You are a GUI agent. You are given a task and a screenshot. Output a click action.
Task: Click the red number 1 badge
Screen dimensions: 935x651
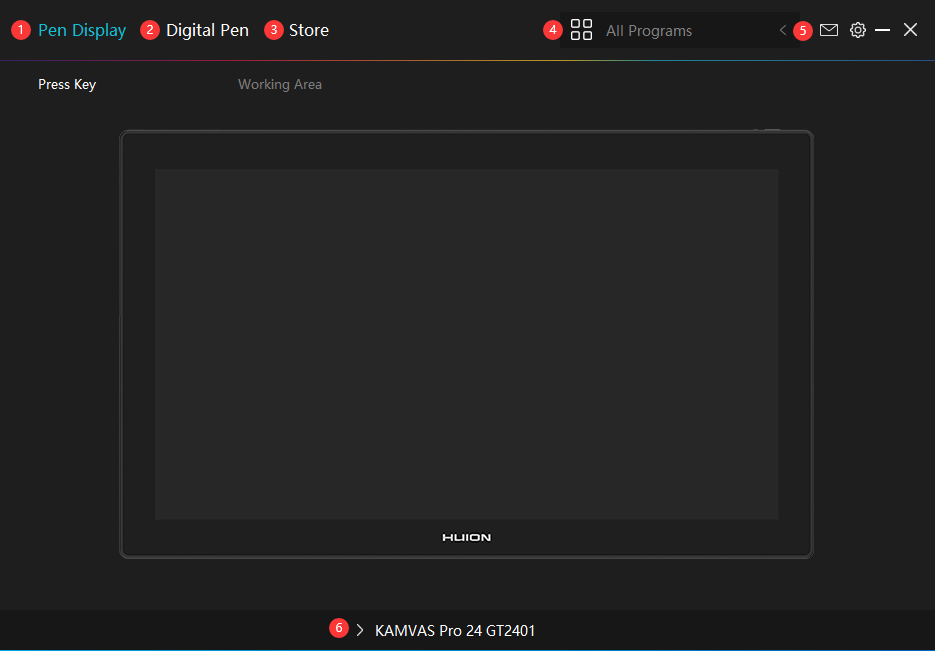pyautogui.click(x=21, y=30)
